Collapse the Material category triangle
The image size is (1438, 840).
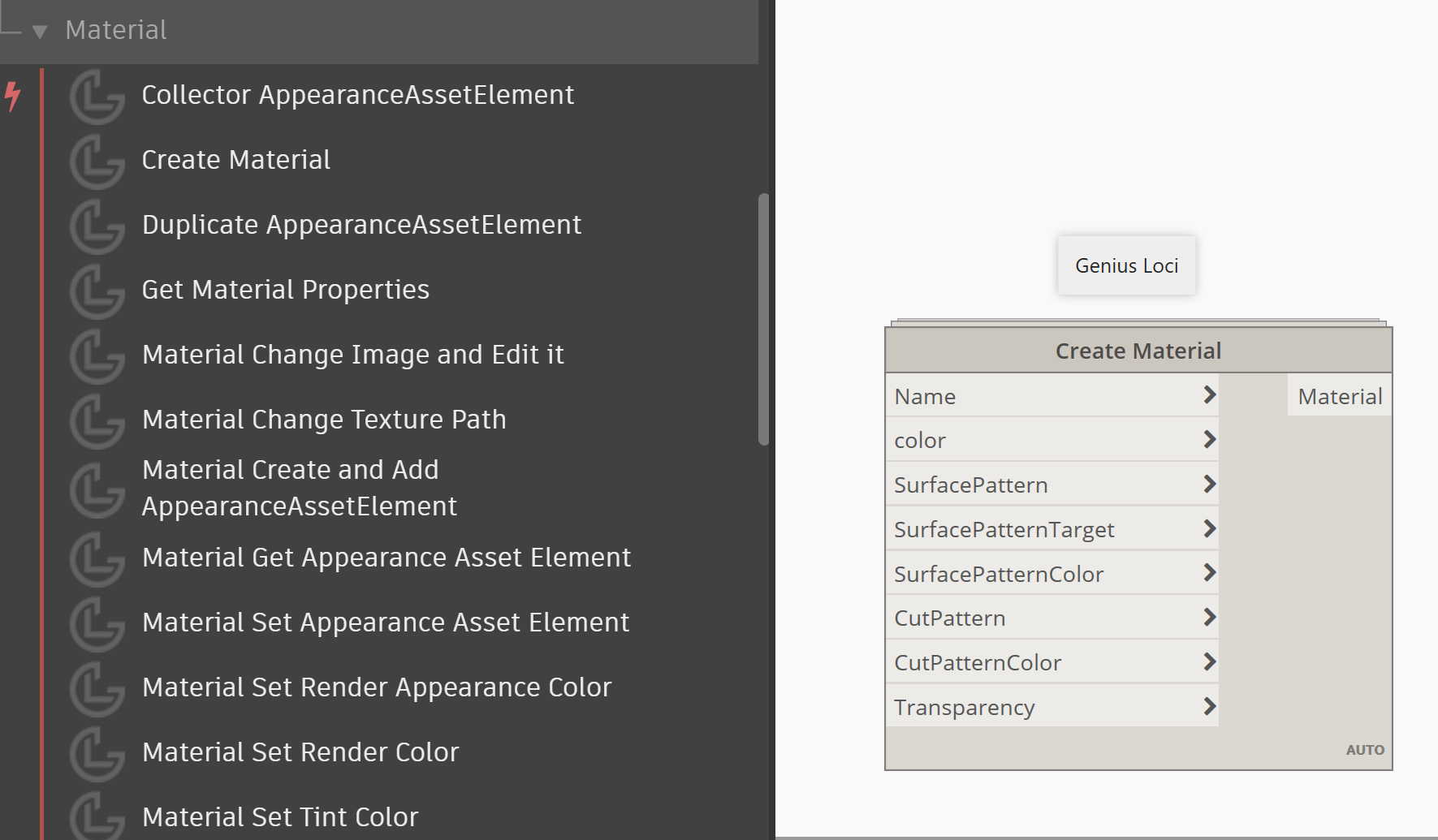[39, 32]
